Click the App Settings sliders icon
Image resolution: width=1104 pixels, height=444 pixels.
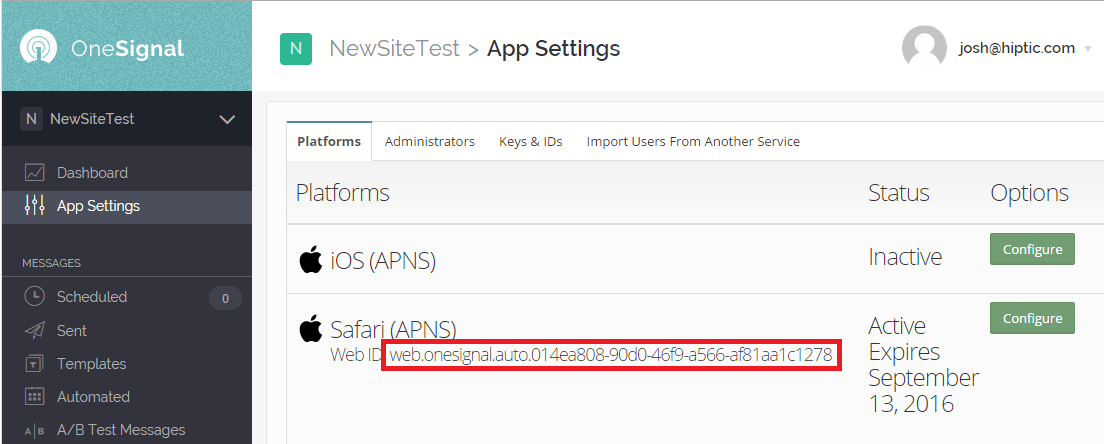point(35,206)
